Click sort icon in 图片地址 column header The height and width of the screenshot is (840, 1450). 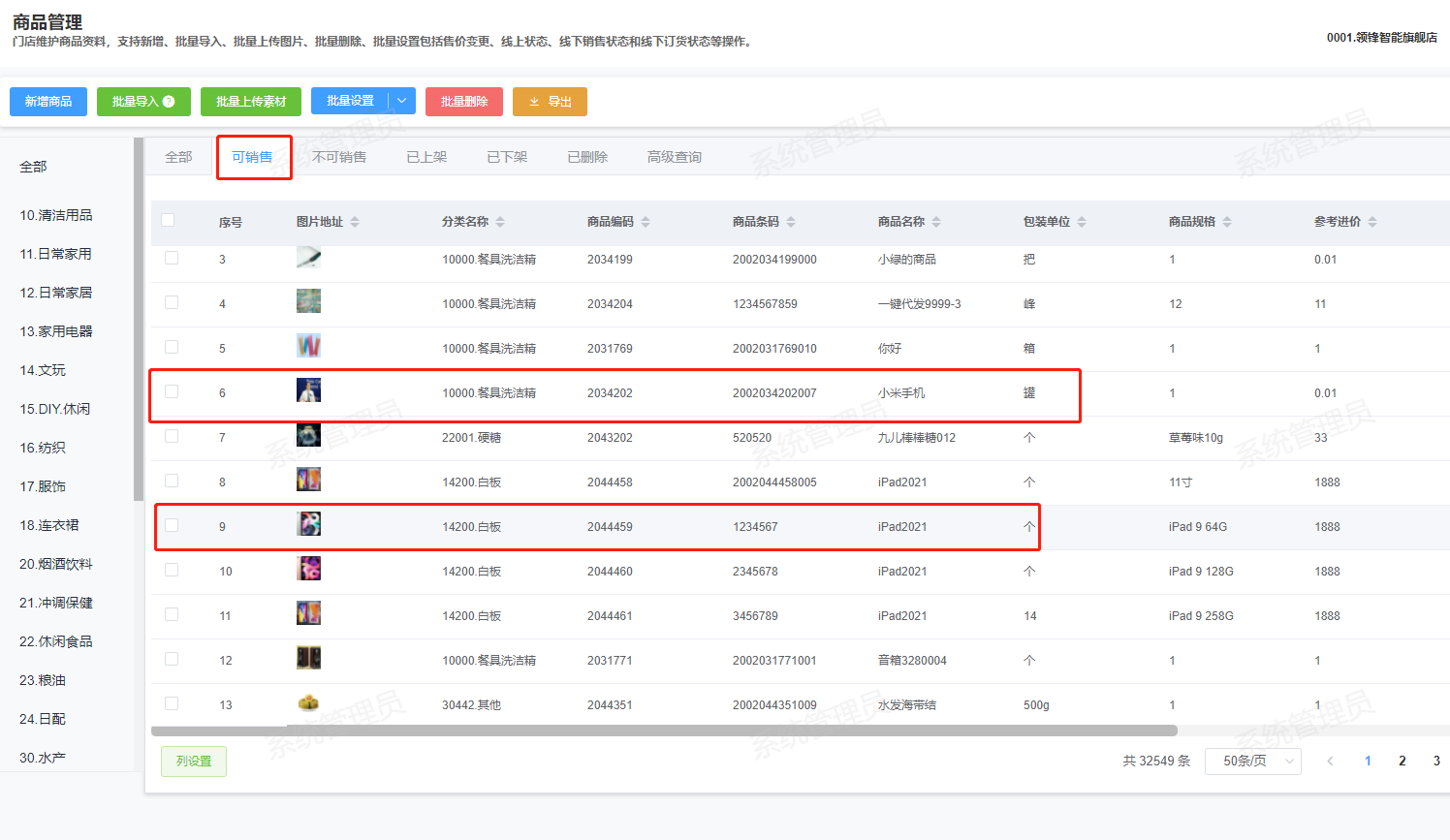355,222
